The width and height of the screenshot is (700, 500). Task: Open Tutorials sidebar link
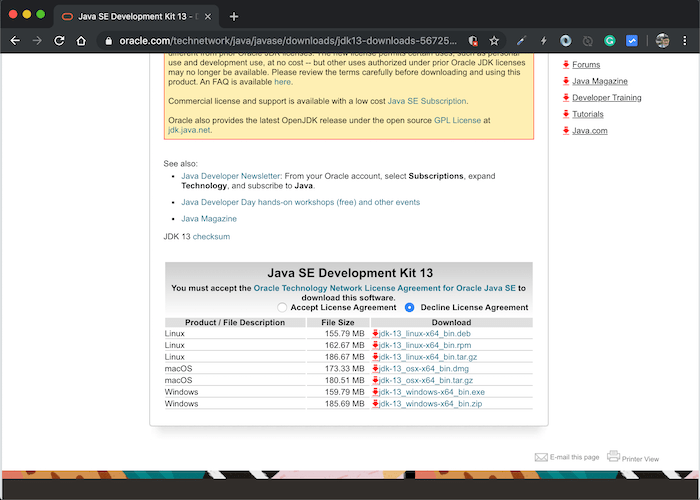[588, 114]
